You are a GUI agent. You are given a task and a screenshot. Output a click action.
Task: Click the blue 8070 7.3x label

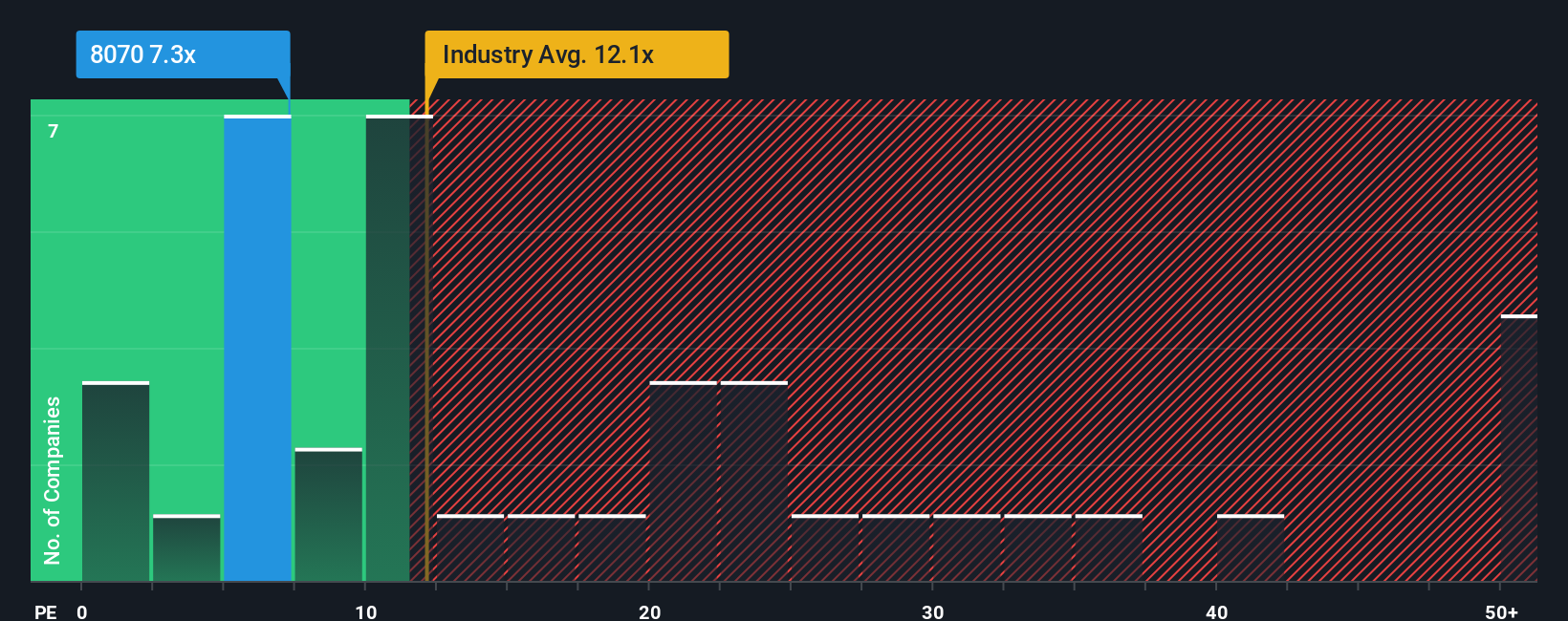pos(183,54)
